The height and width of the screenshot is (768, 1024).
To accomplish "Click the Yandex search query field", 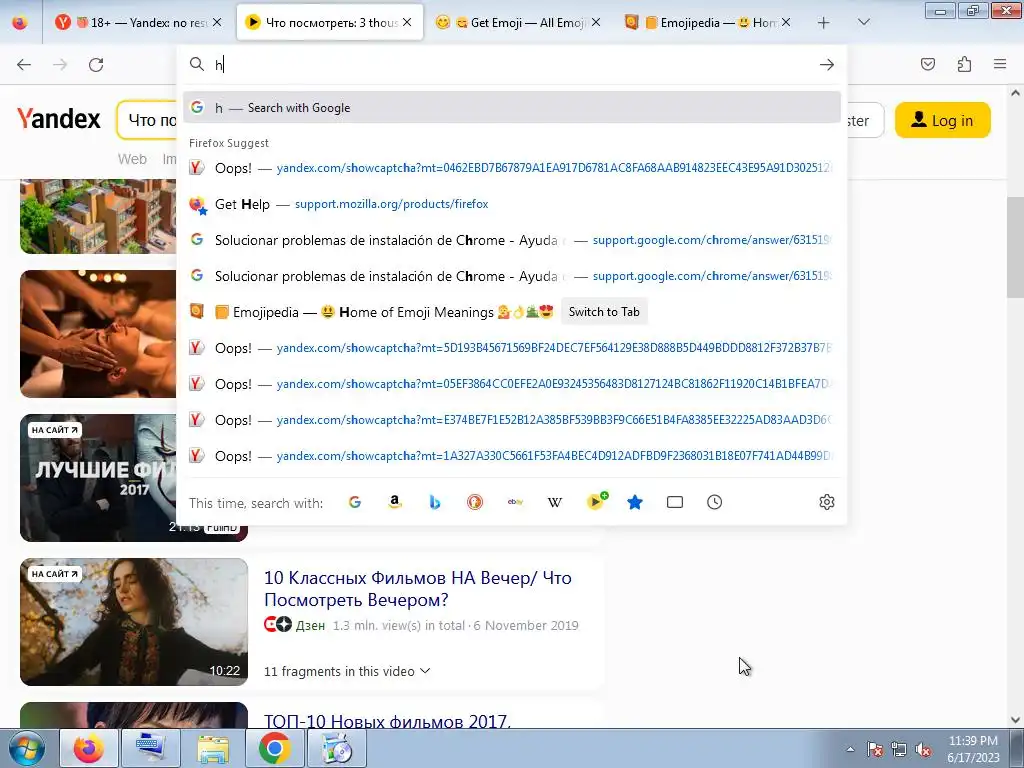I will pyautogui.click(x=148, y=120).
